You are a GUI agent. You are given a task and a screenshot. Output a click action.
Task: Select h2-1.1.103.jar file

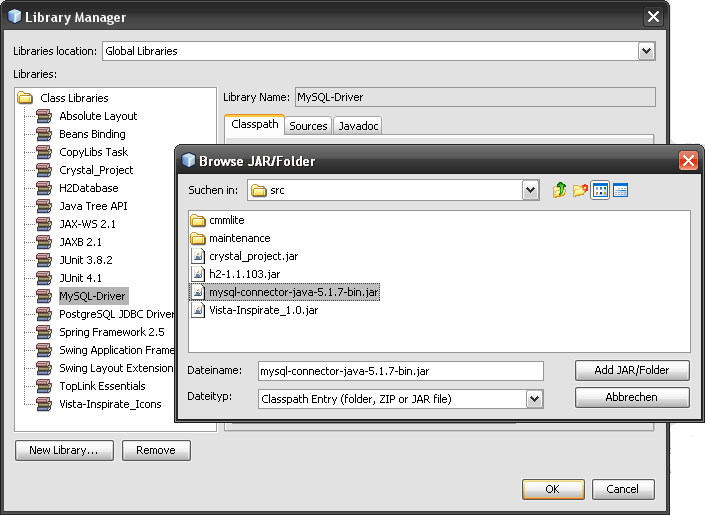[x=244, y=274]
